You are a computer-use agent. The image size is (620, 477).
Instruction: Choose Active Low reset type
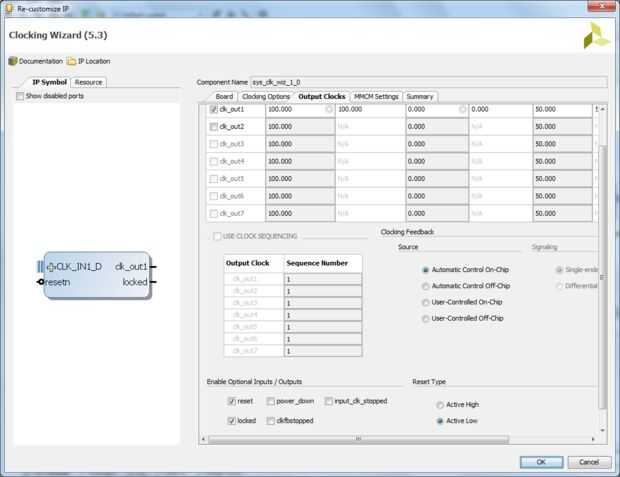440,421
